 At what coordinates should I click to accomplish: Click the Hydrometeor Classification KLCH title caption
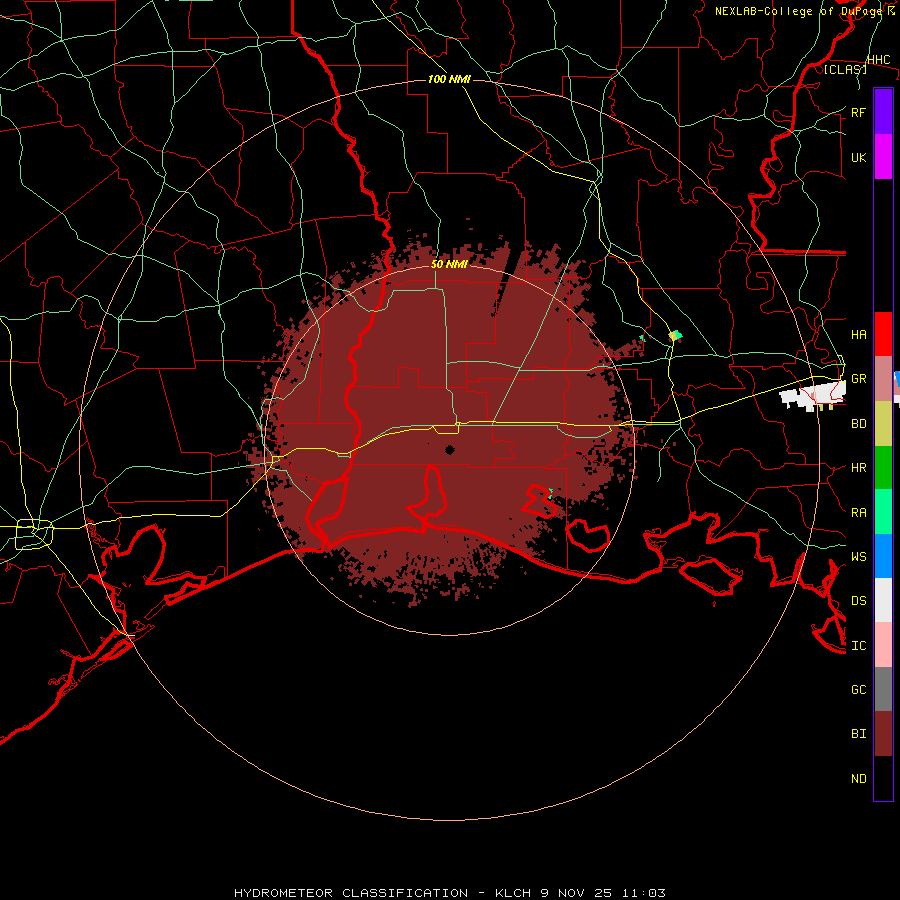[x=450, y=893]
